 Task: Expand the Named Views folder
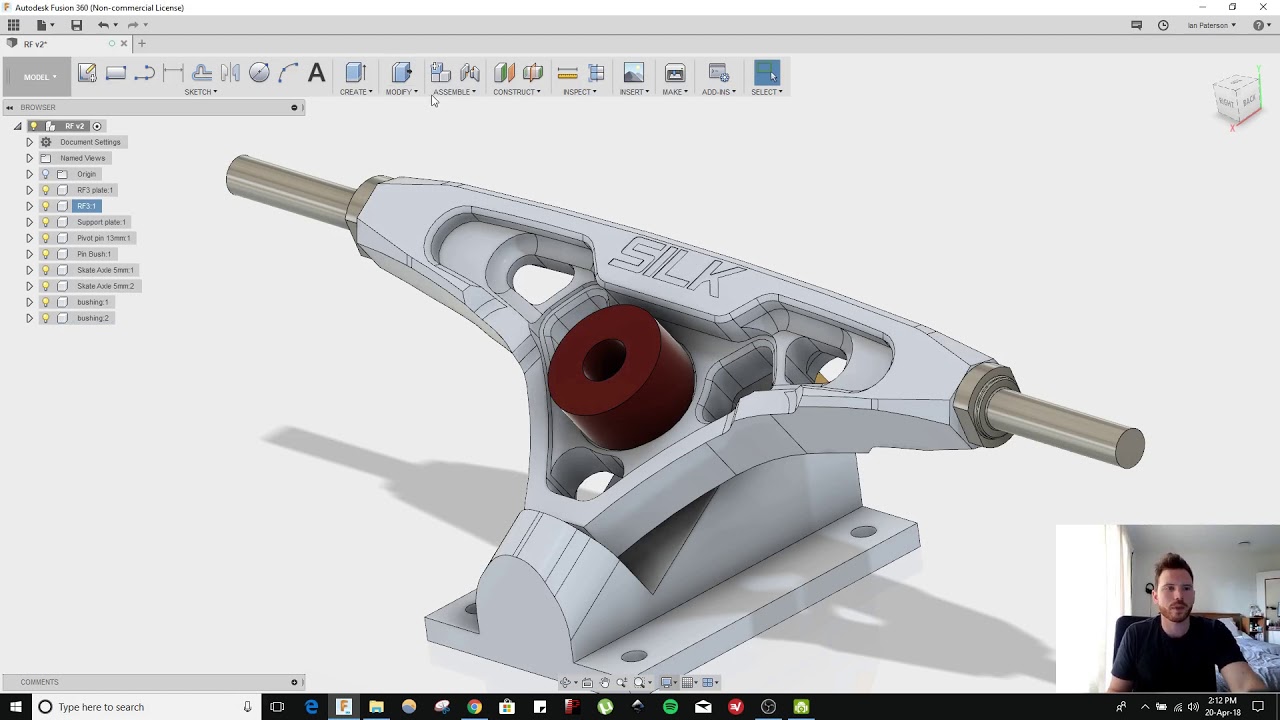[x=29, y=158]
